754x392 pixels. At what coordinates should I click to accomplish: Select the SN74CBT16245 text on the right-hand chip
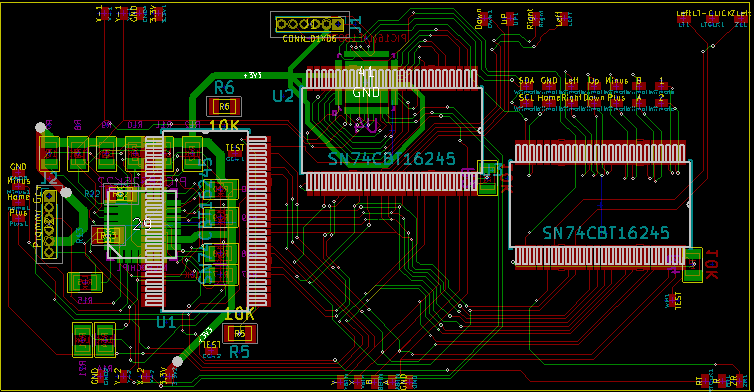click(606, 233)
